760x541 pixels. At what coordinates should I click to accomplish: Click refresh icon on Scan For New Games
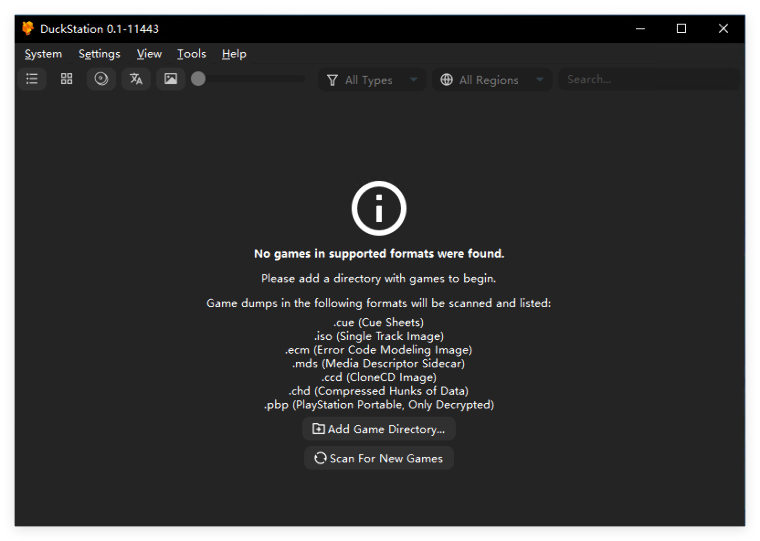[320, 458]
